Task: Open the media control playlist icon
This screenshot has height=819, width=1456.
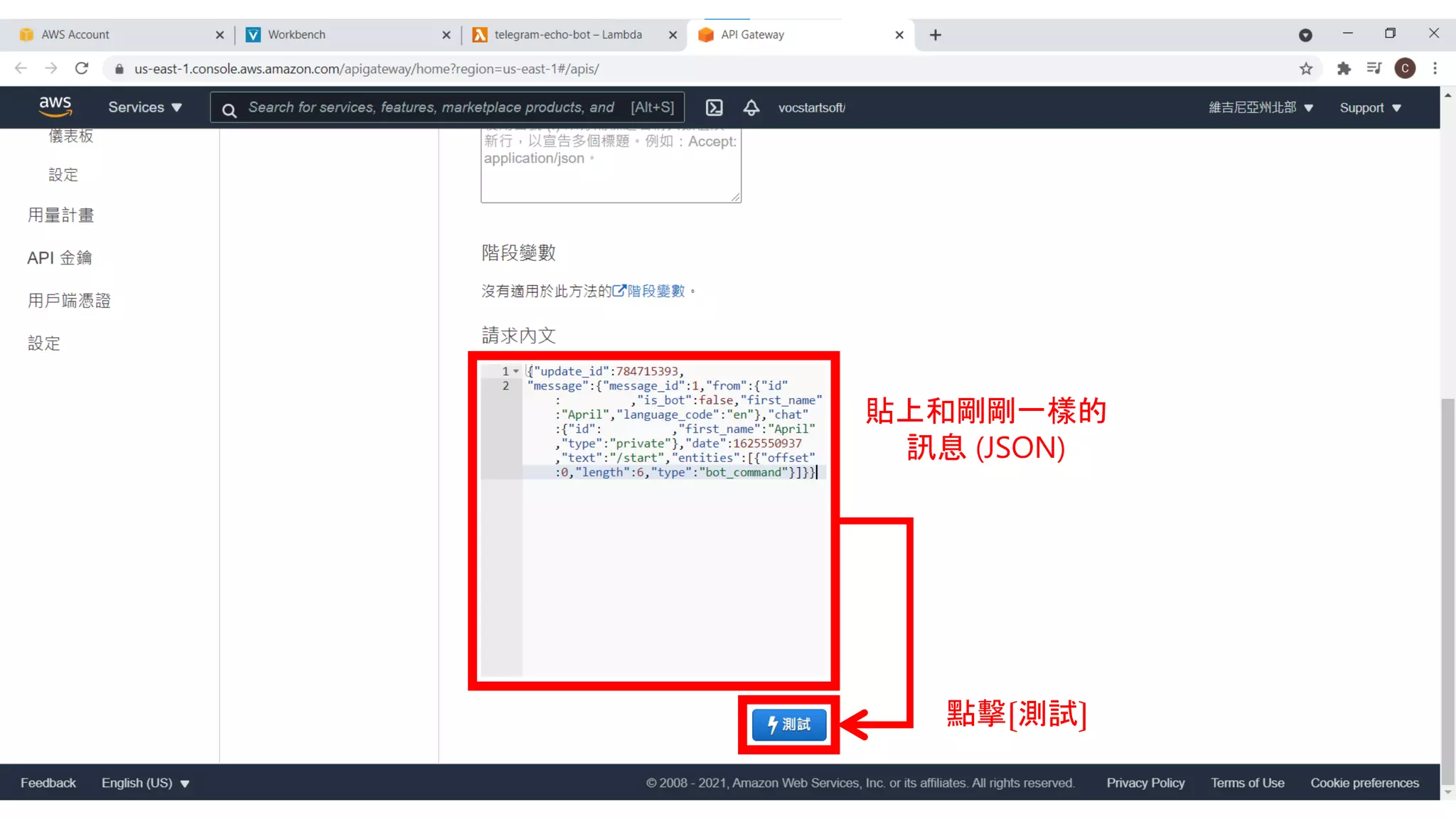Action: point(1374,68)
